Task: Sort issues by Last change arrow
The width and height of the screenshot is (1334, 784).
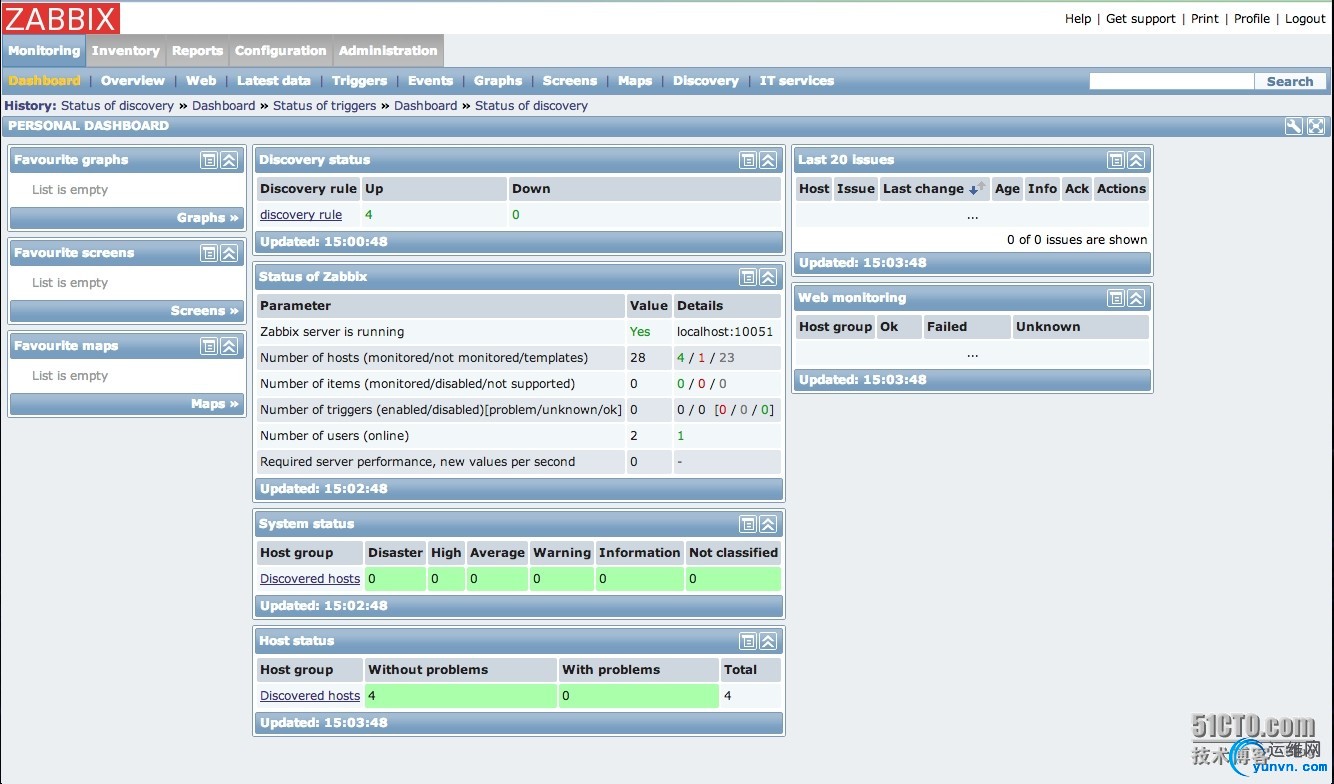Action: [976, 188]
